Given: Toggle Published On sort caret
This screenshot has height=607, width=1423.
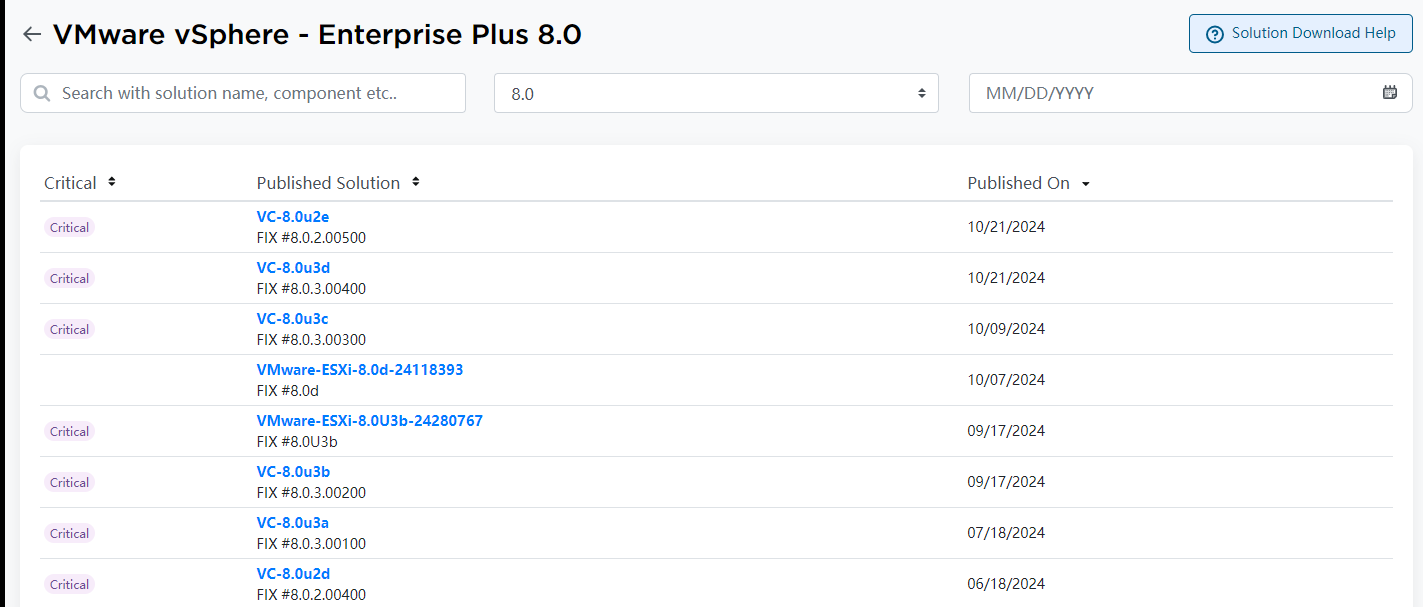Looking at the screenshot, I should tap(1086, 184).
